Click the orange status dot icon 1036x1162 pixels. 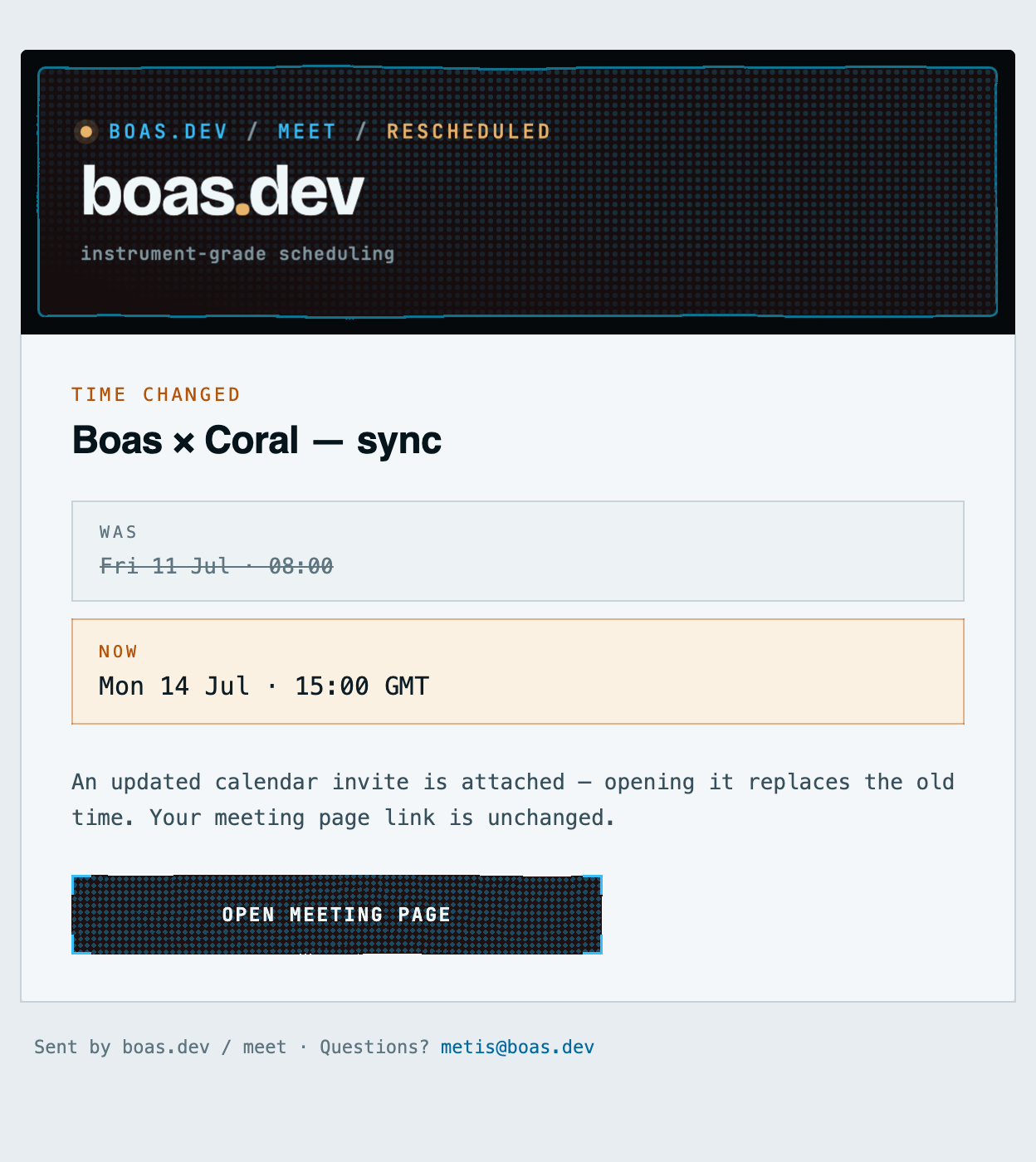pyautogui.click(x=86, y=131)
